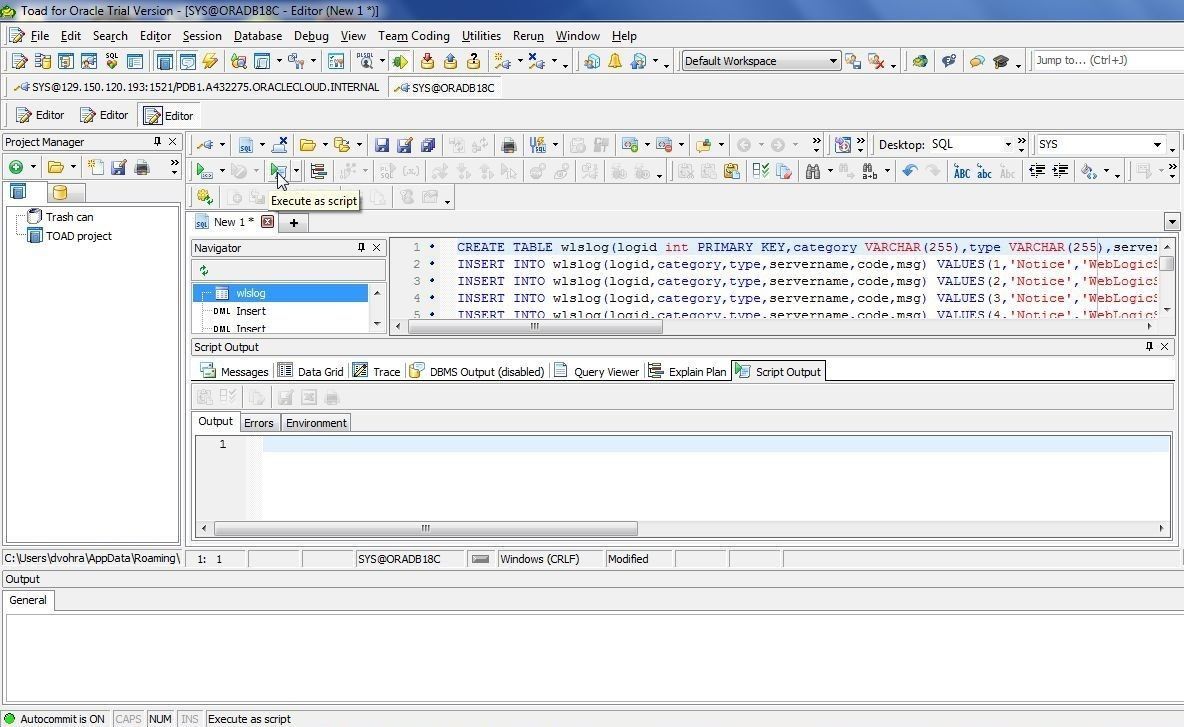Switch to SYS@129.150.120.193 PDB1 connection
This screenshot has width=1184, height=727.
[196, 88]
